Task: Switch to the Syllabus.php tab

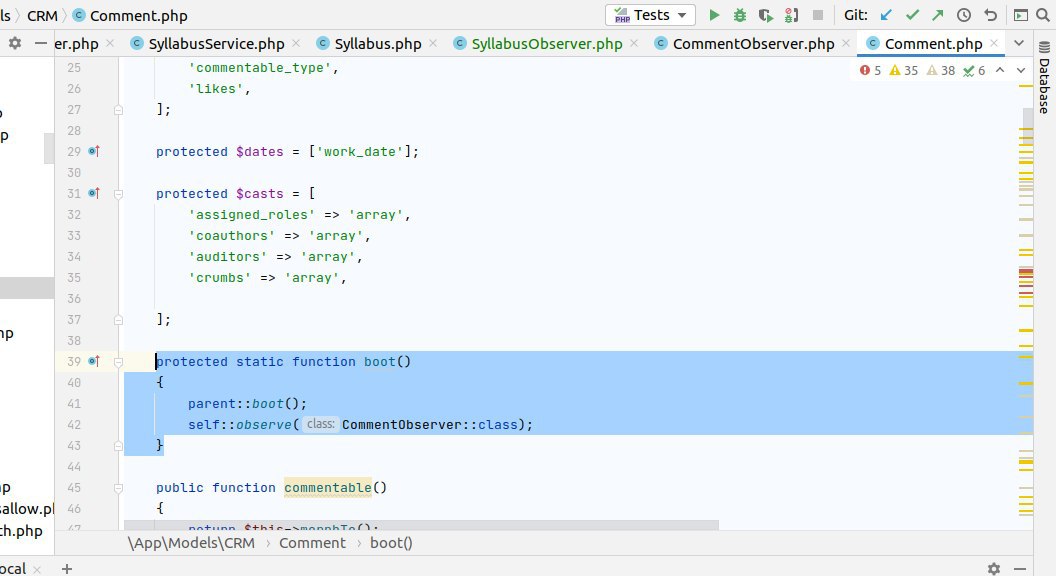Action: (378, 44)
